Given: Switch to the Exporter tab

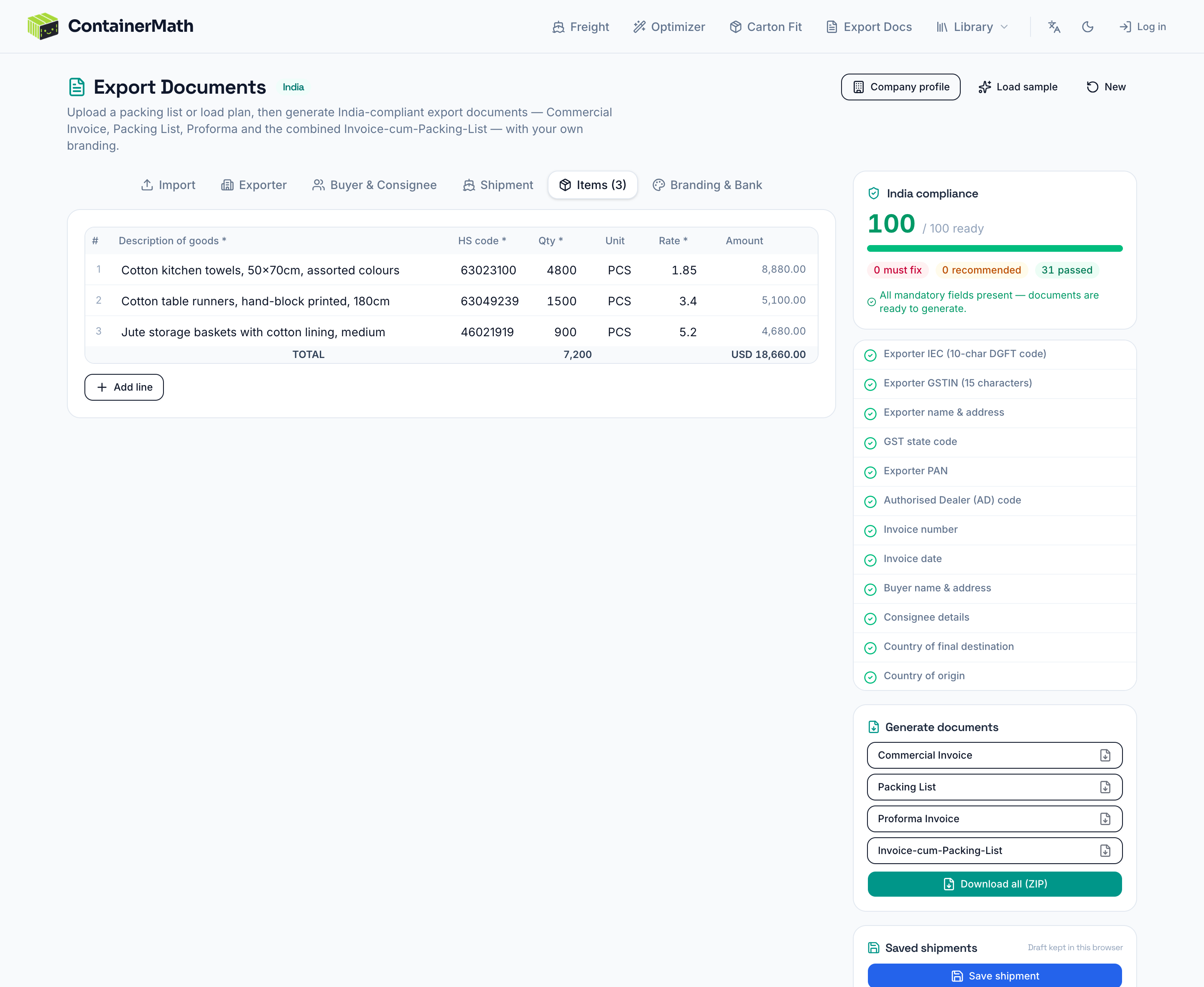Looking at the screenshot, I should [x=254, y=185].
